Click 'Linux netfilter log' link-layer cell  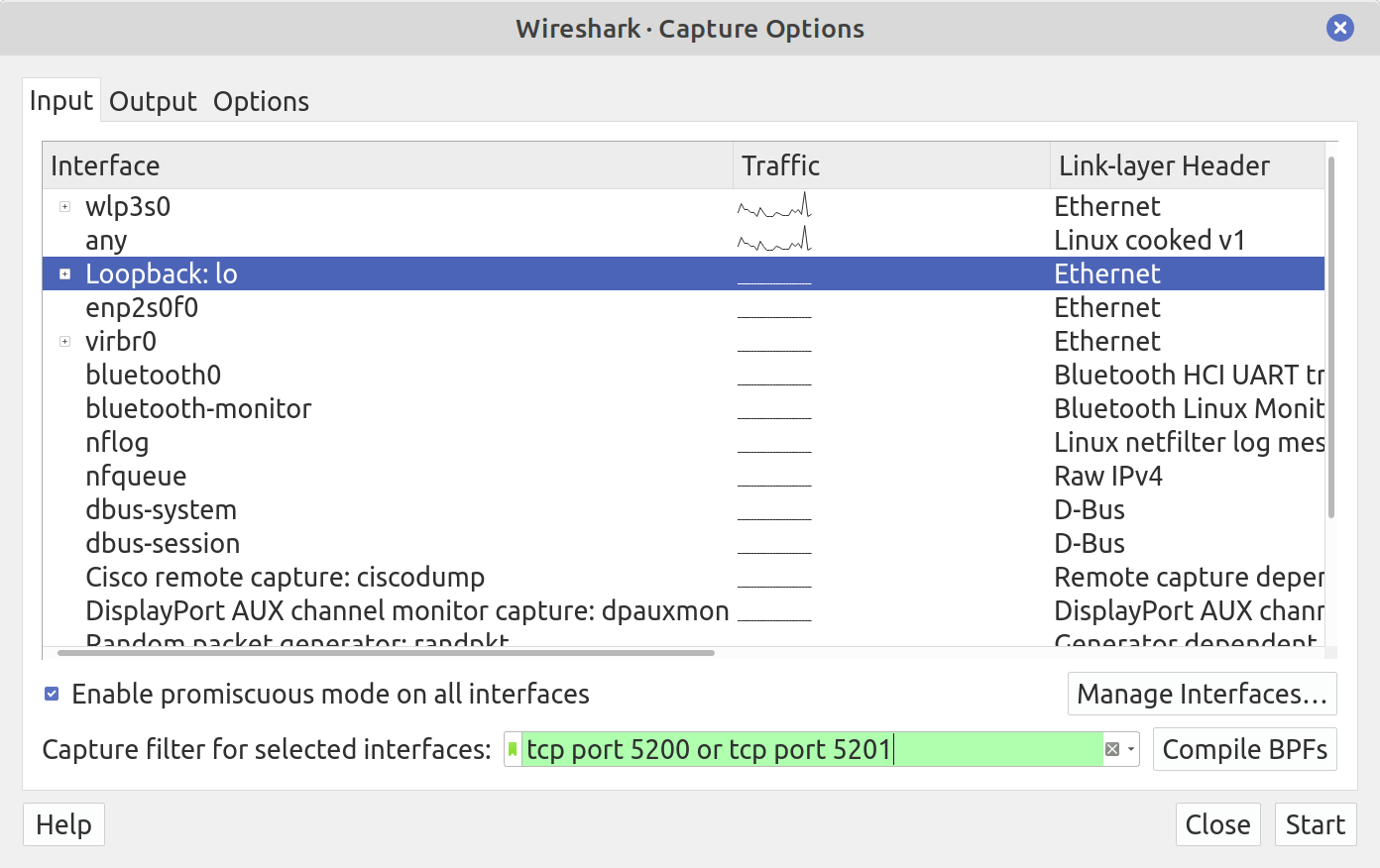(1189, 443)
